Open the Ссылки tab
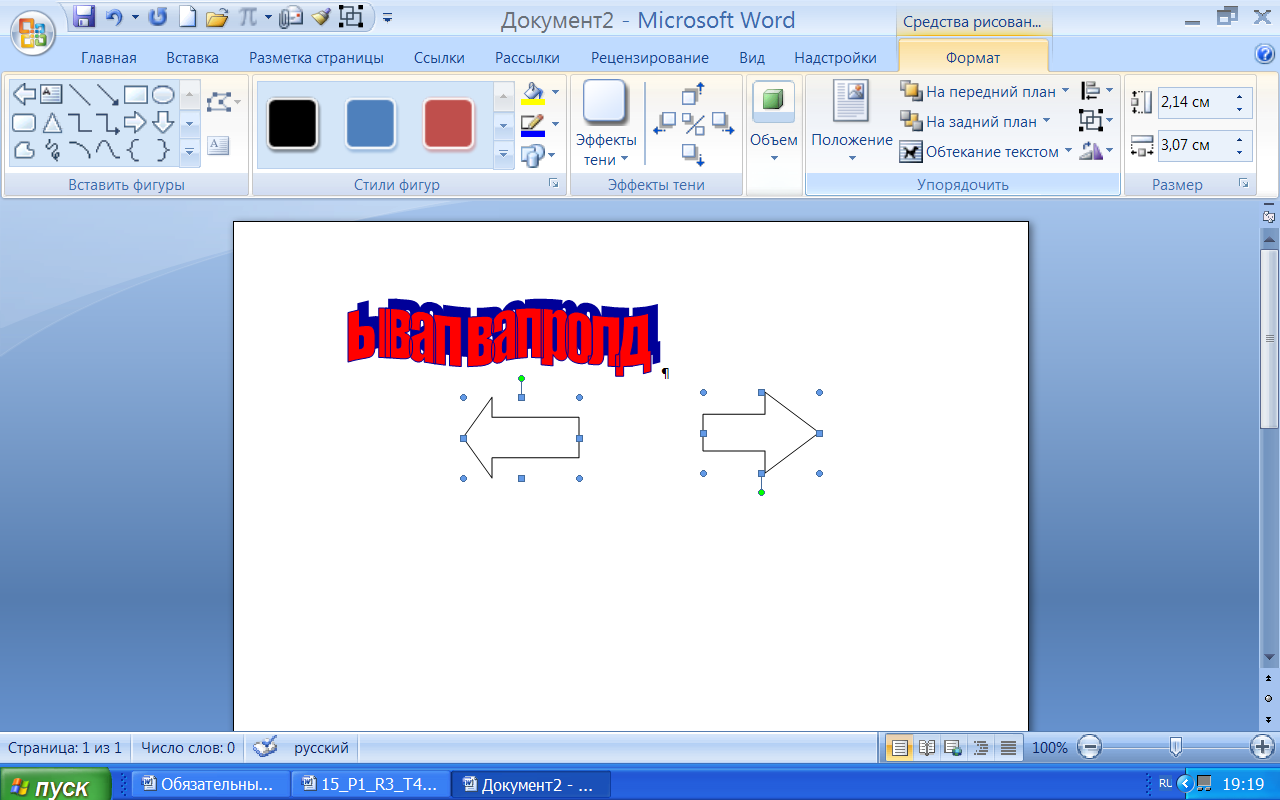Screen dimensions: 1280x800 pos(439,58)
